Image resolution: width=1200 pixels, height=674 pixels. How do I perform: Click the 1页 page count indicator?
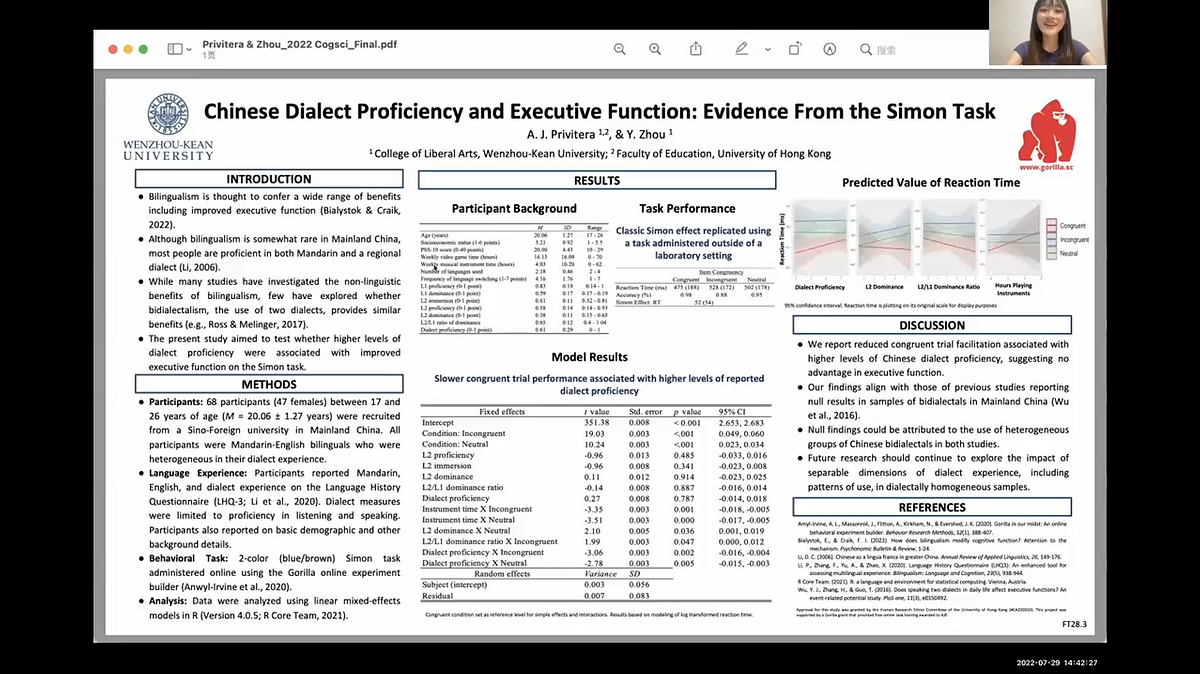[x=208, y=56]
